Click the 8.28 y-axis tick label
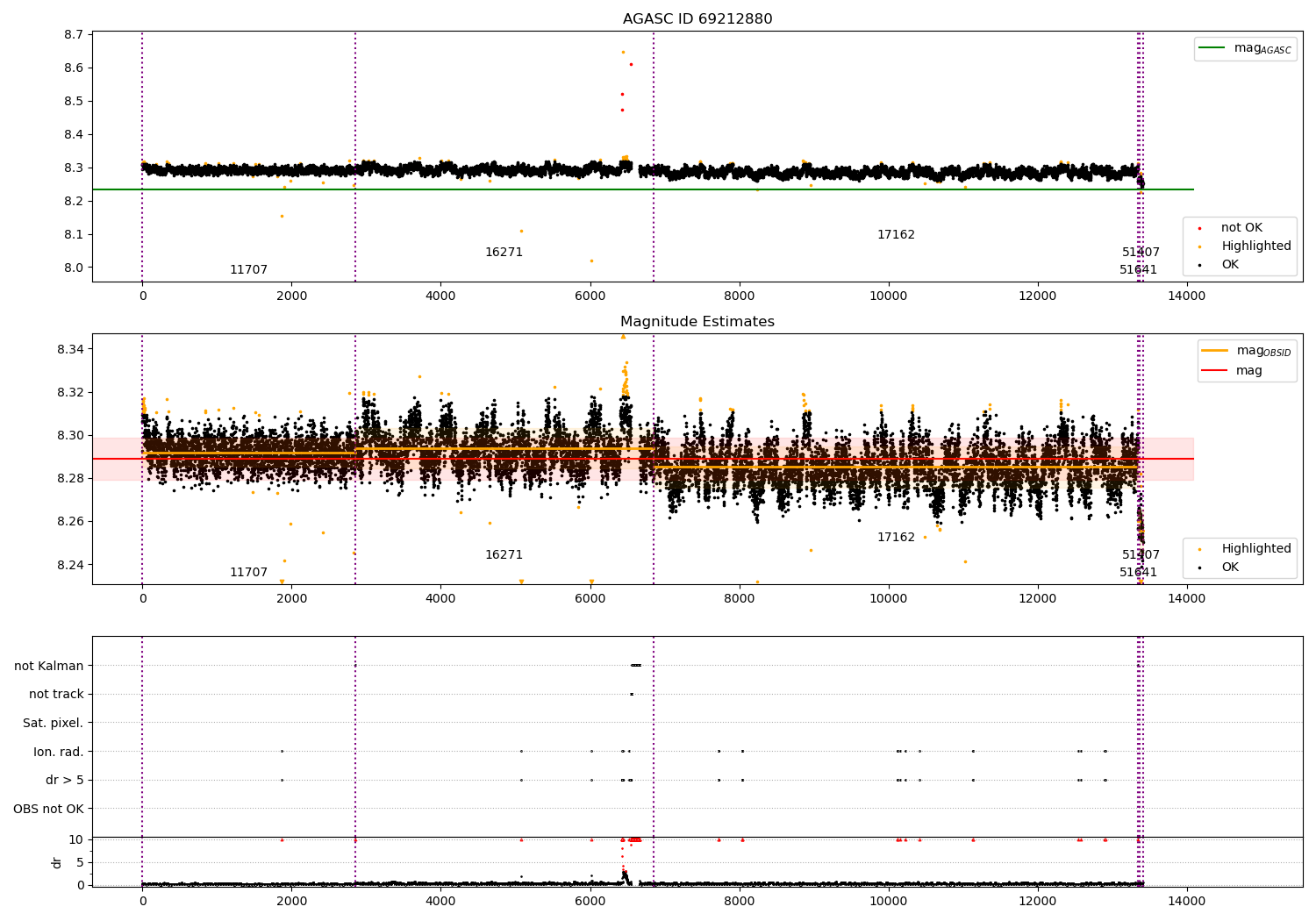Screen dimensions: 1316x921 coord(70,478)
